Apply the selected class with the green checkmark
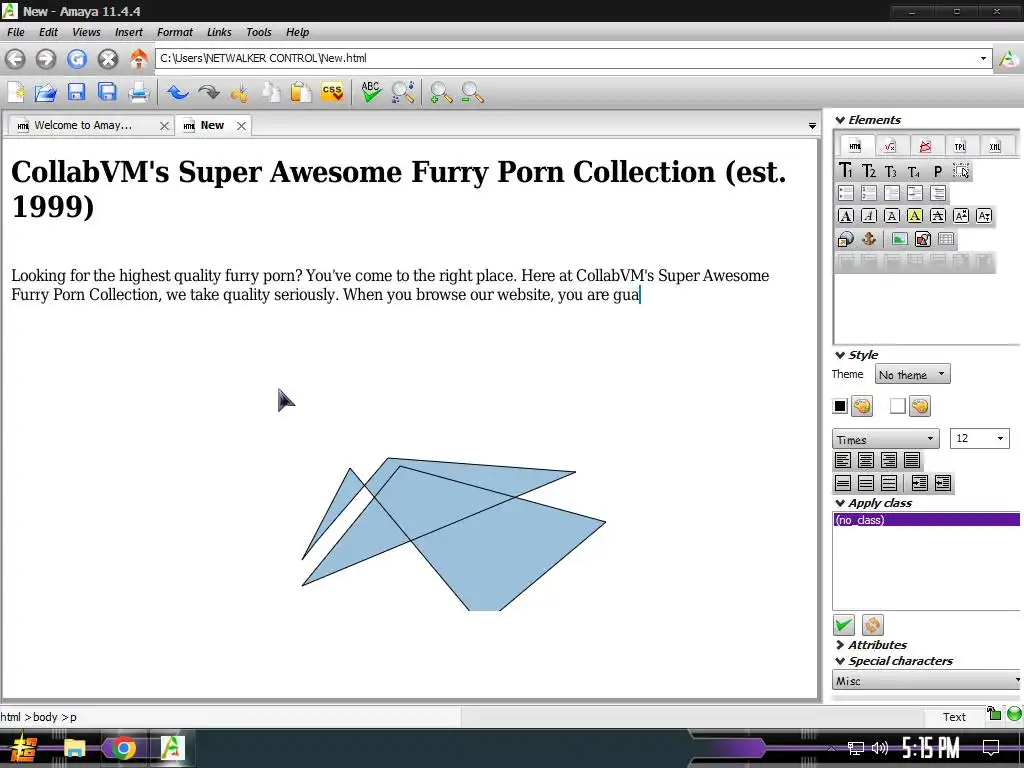 click(x=844, y=626)
